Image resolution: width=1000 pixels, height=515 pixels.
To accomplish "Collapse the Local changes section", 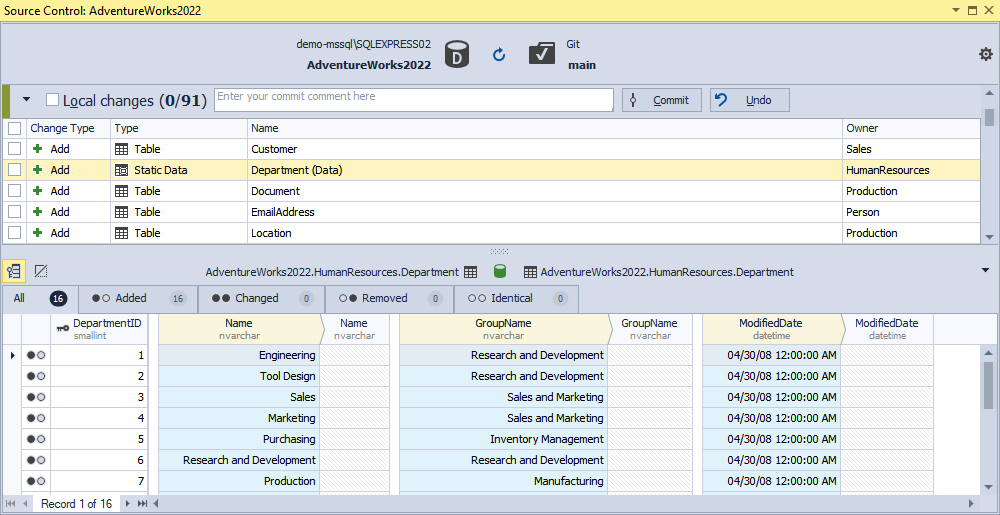I will point(26,99).
